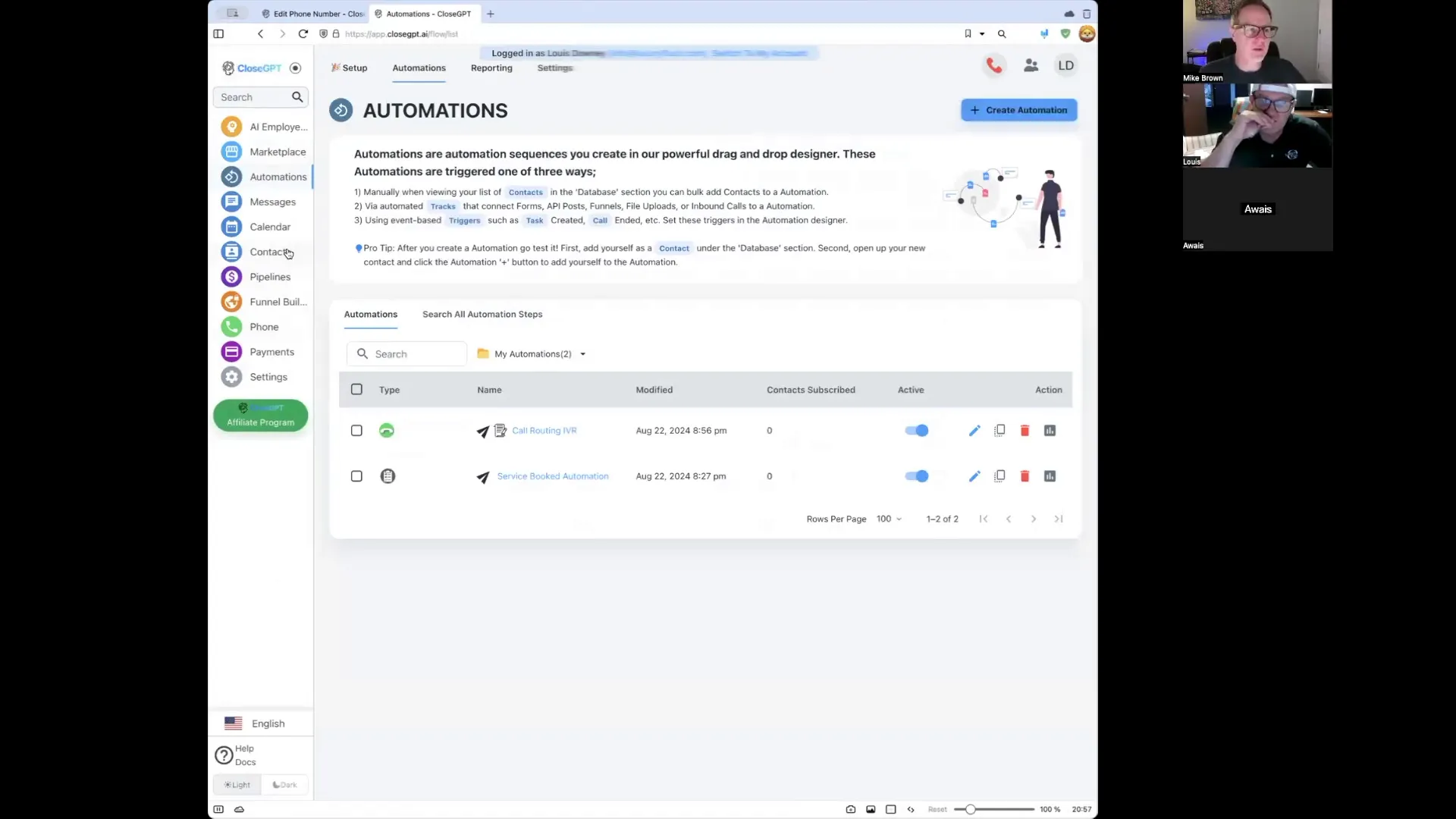This screenshot has height=819, width=1456.
Task: Open the Affiliate Program button
Action: 260,416
